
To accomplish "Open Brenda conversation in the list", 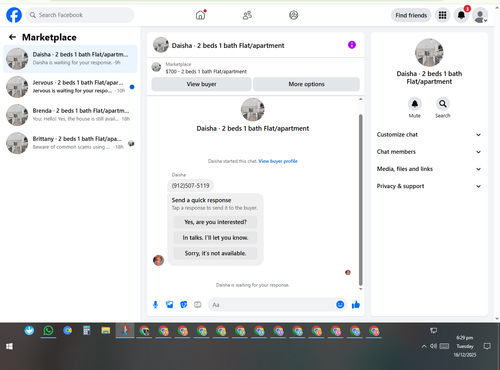I will [x=70, y=115].
